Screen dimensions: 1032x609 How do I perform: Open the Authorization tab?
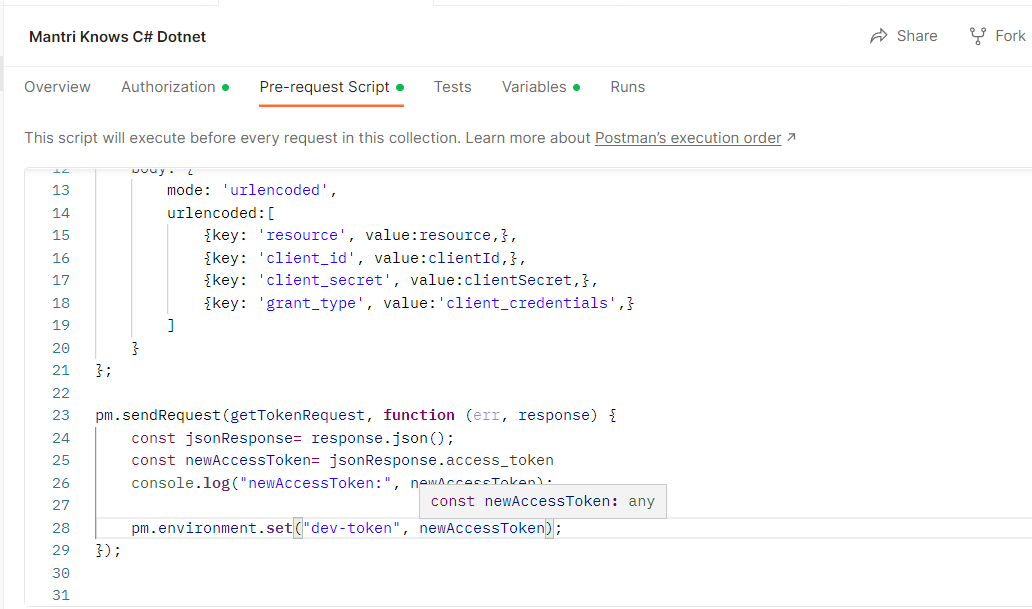(166, 87)
